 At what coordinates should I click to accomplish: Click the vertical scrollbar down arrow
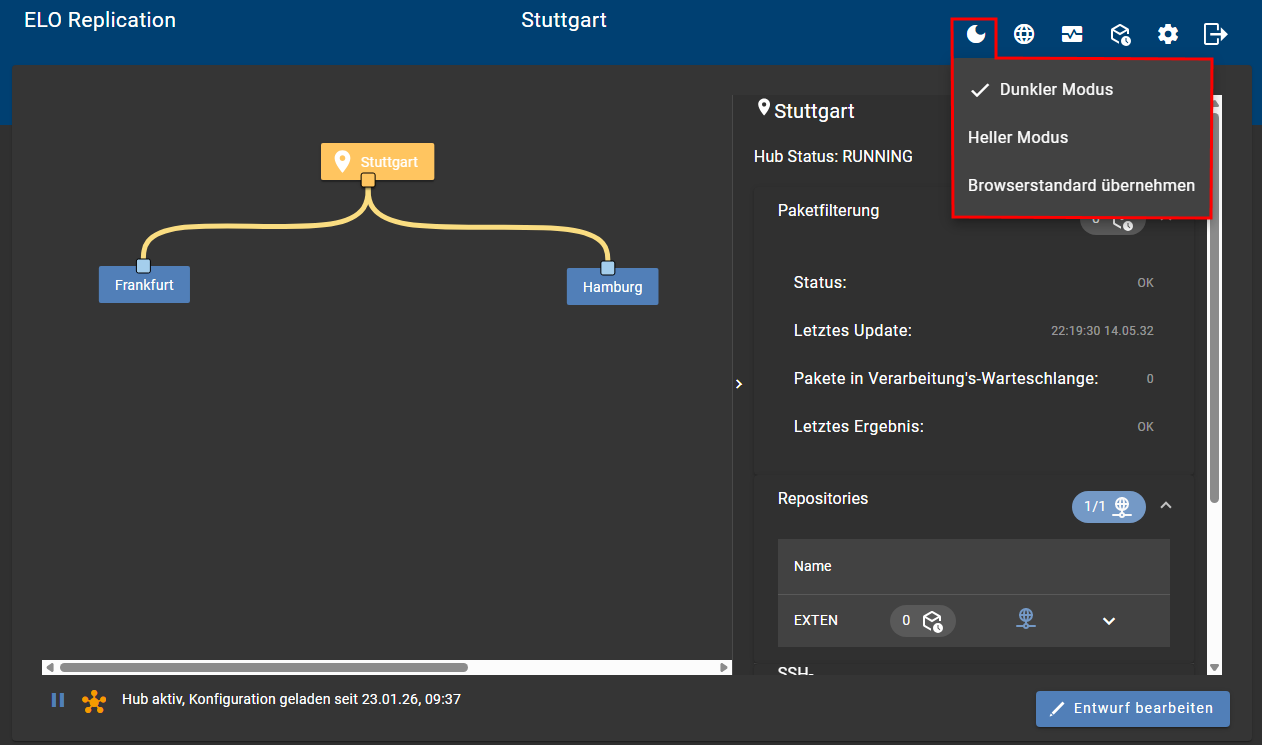pyautogui.click(x=1215, y=667)
